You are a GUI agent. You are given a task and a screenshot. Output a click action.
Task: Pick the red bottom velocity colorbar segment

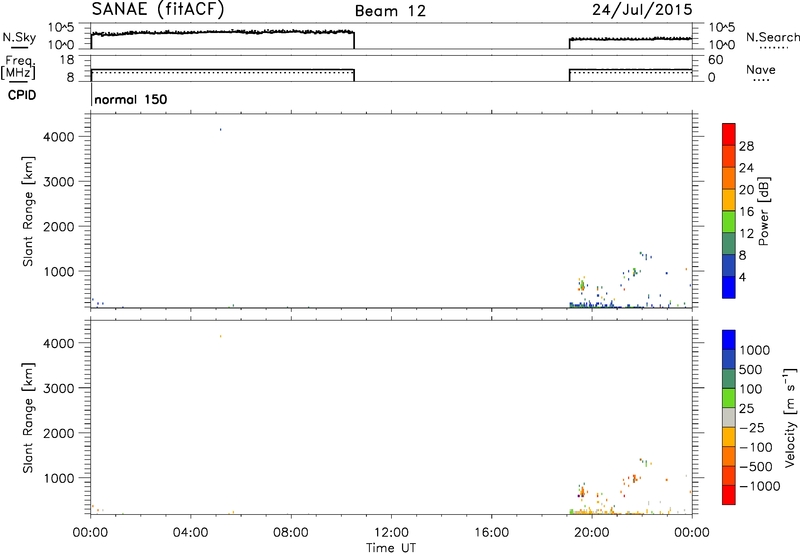(729, 495)
